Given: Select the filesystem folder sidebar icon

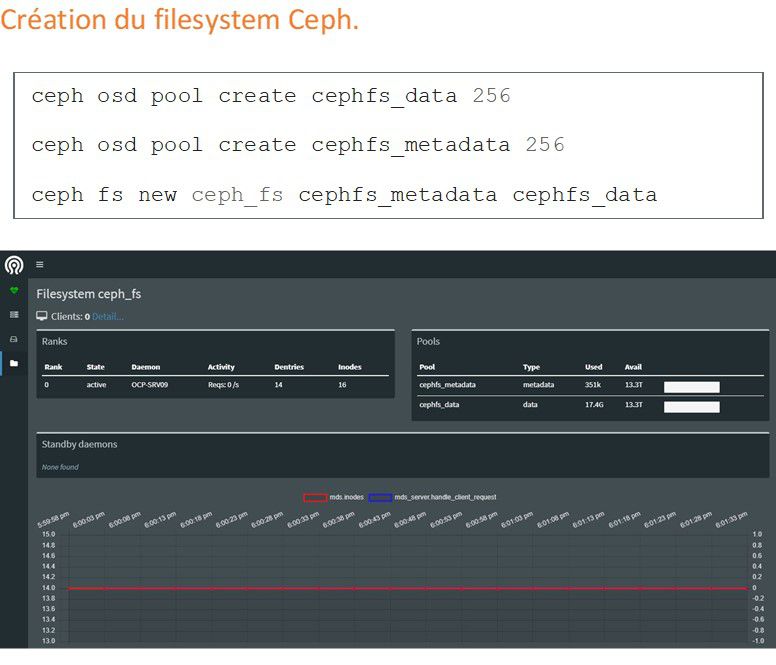Looking at the screenshot, I should [14, 363].
